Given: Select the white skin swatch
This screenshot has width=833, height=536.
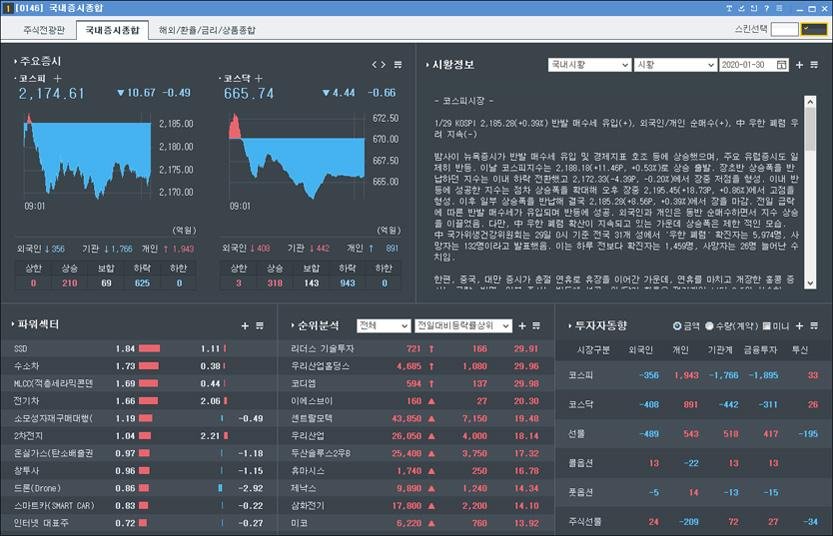Looking at the screenshot, I should [x=784, y=29].
